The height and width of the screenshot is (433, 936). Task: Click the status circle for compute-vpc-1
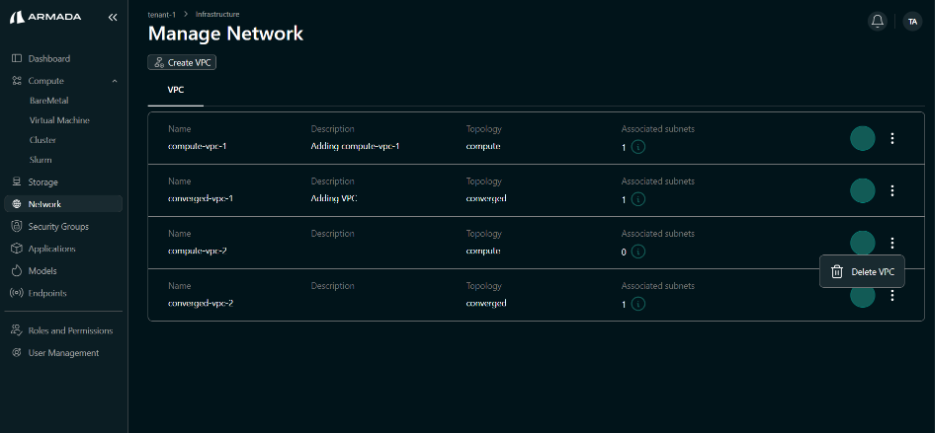point(863,139)
